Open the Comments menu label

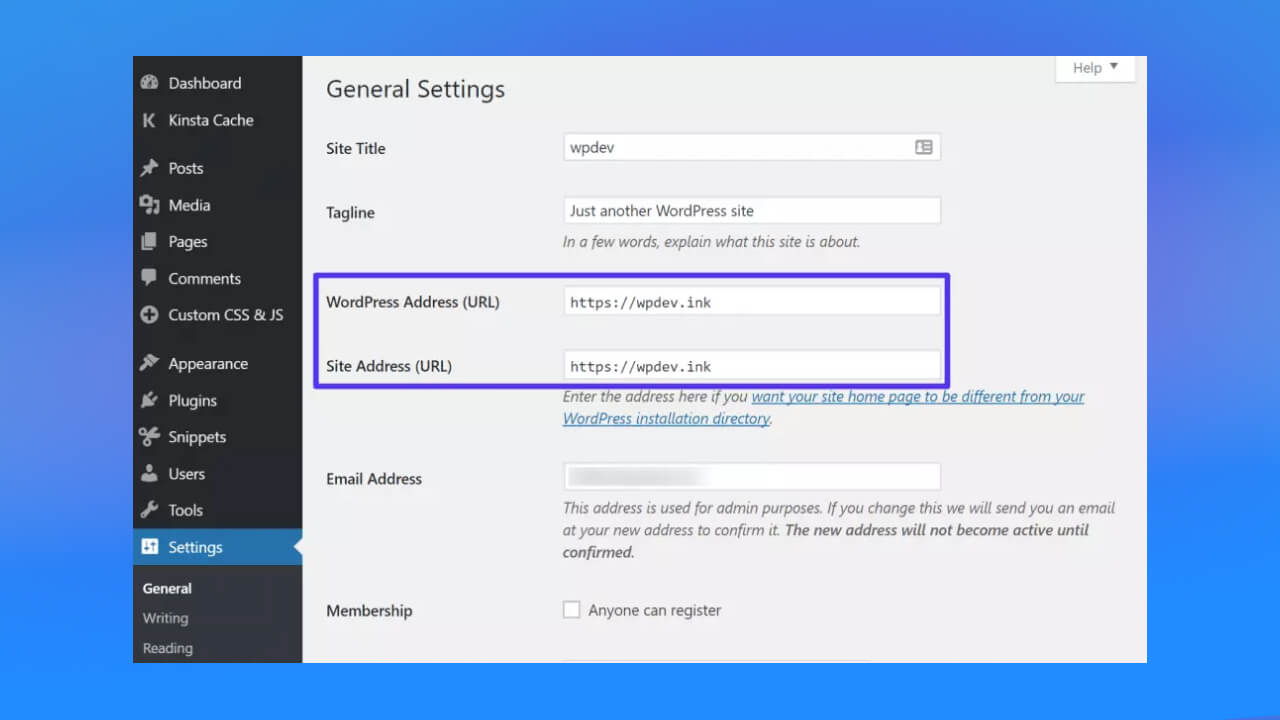point(204,278)
